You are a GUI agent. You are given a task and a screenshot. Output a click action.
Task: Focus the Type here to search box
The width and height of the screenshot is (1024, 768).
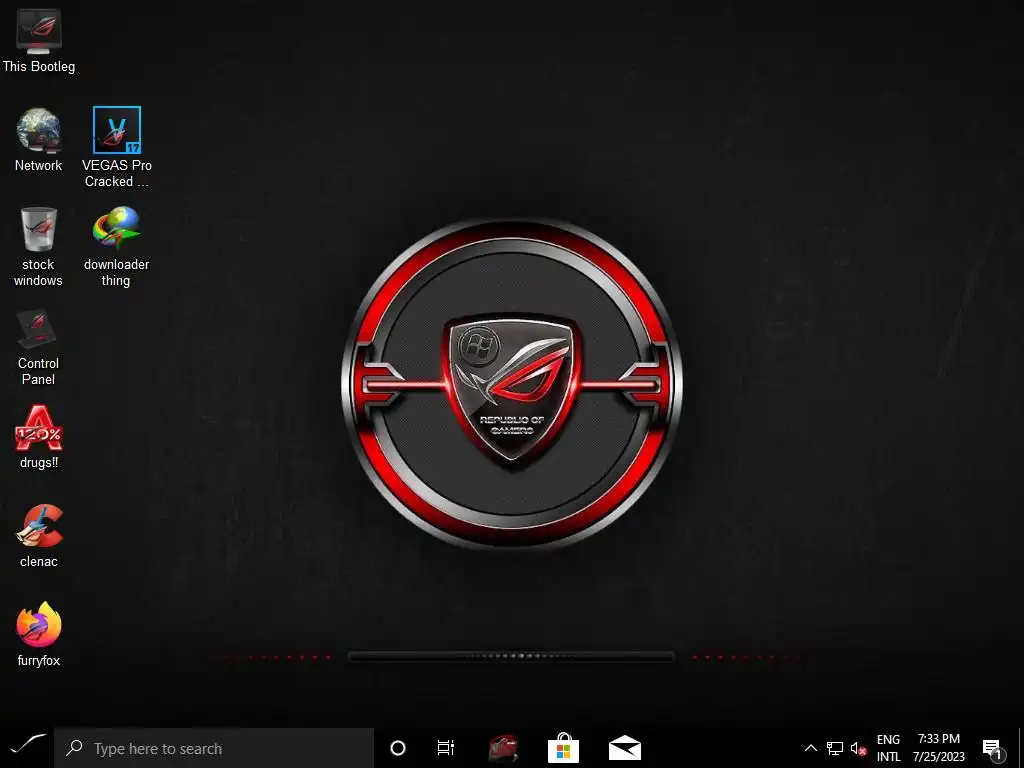coord(214,748)
